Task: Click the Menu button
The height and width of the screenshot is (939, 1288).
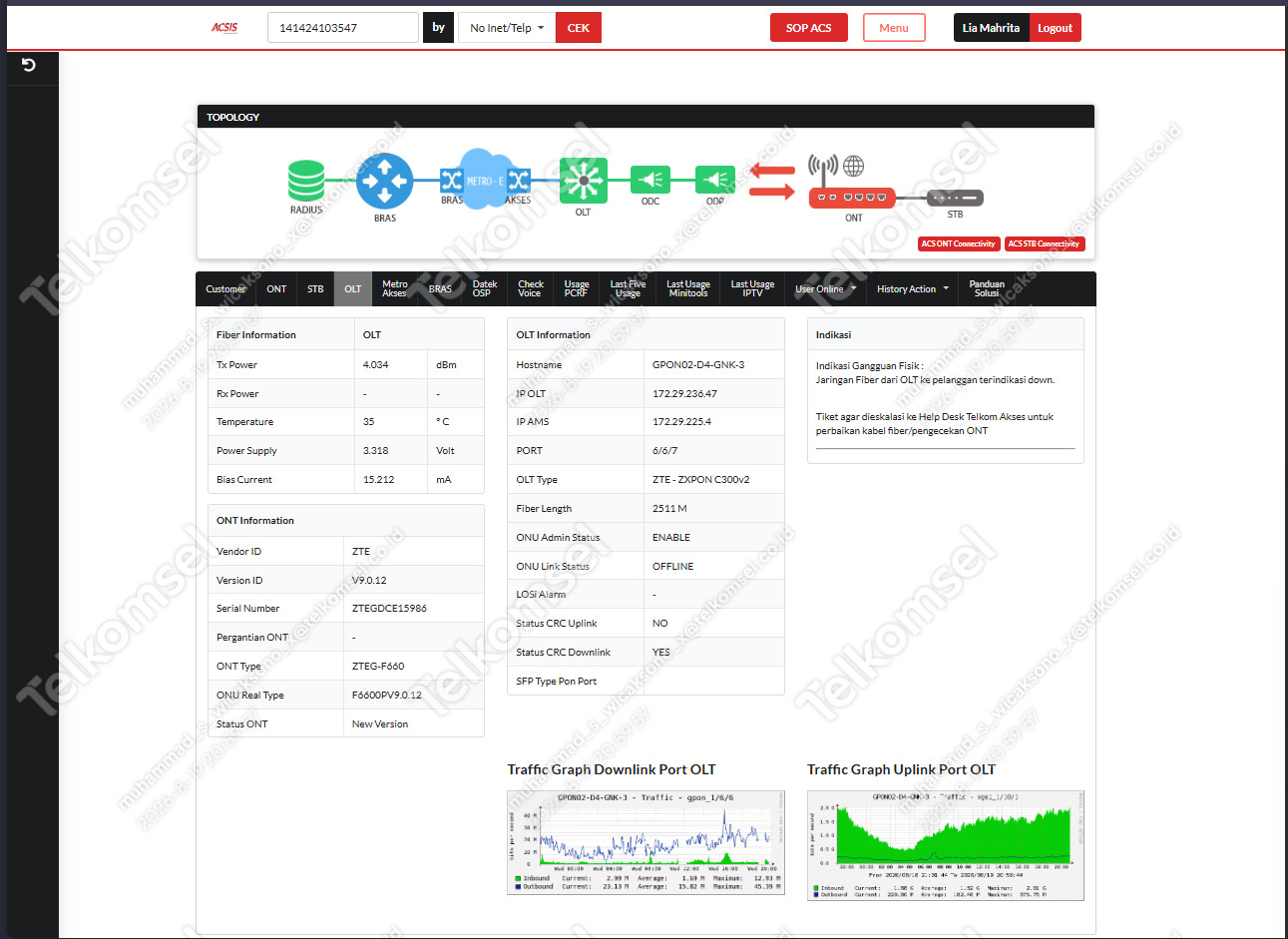Action: (894, 28)
